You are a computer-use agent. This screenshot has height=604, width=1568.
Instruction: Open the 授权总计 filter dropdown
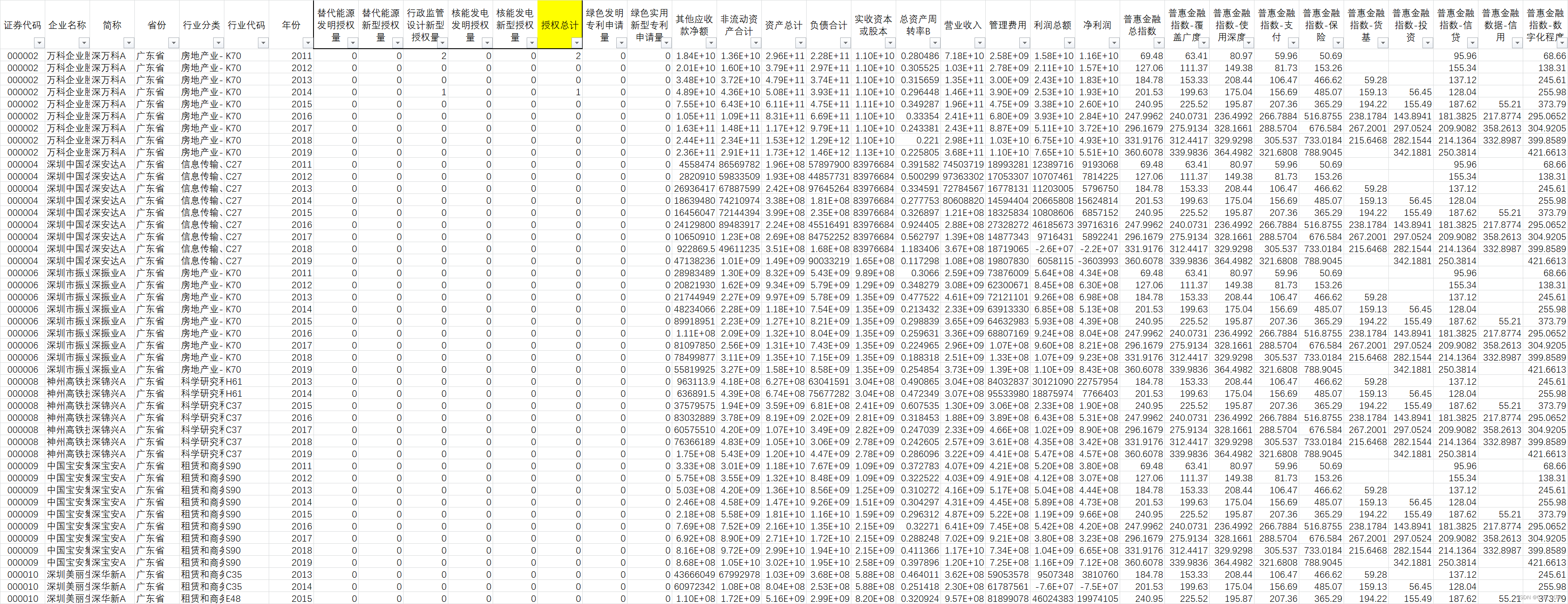pyautogui.click(x=577, y=43)
